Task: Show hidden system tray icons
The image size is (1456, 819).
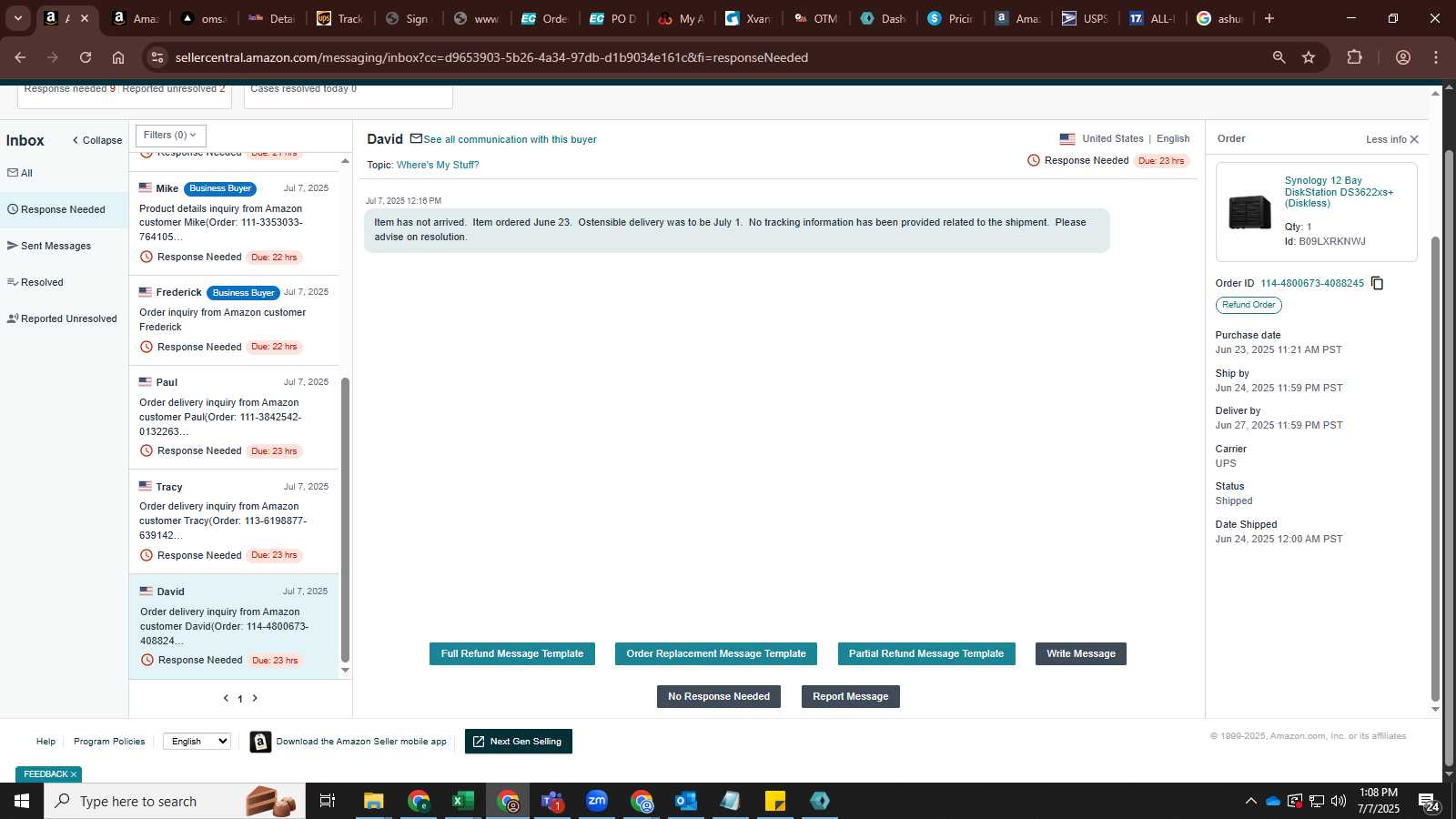Action: pyautogui.click(x=1250, y=801)
